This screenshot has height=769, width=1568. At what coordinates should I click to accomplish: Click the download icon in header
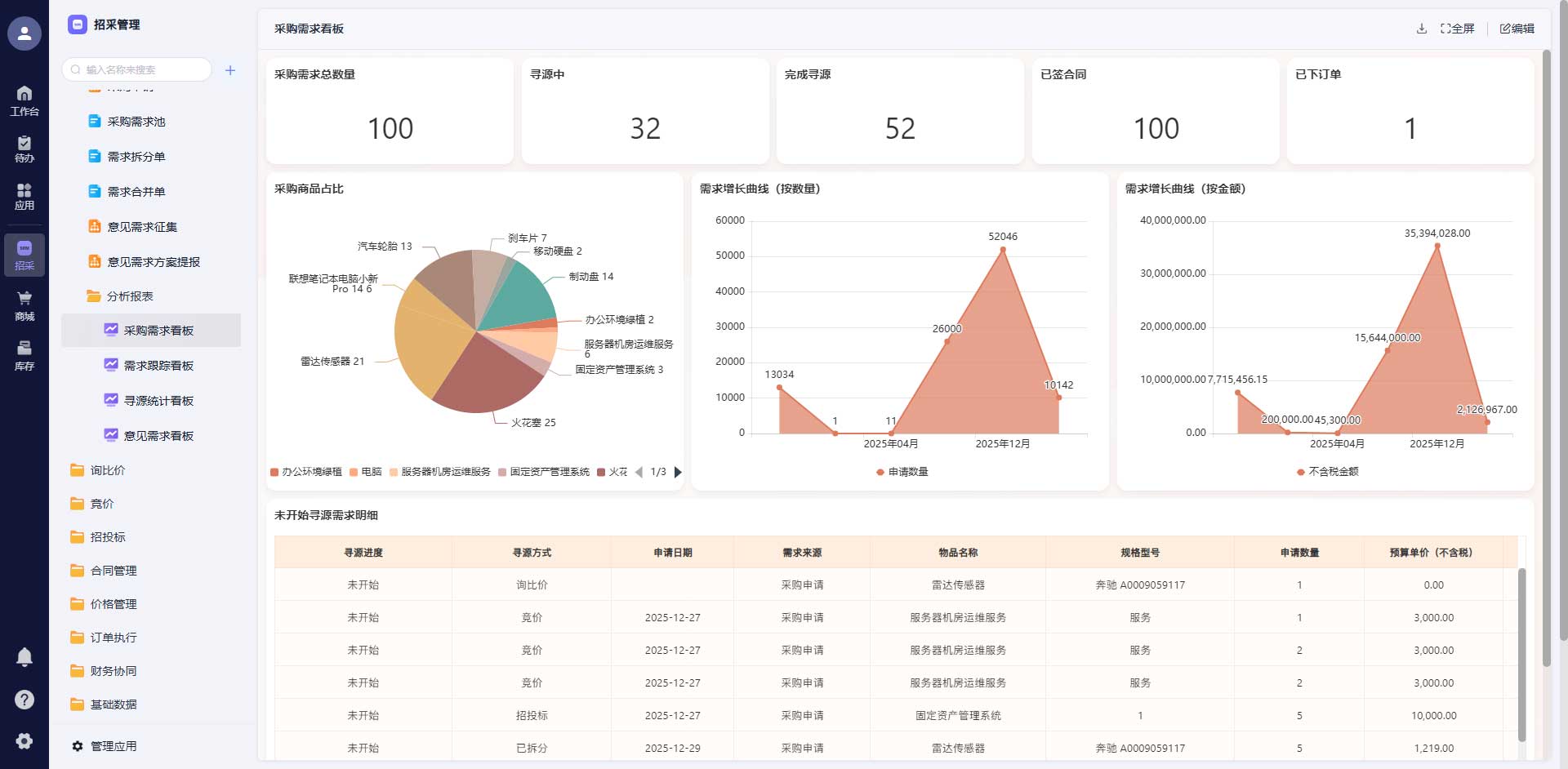pyautogui.click(x=1422, y=29)
